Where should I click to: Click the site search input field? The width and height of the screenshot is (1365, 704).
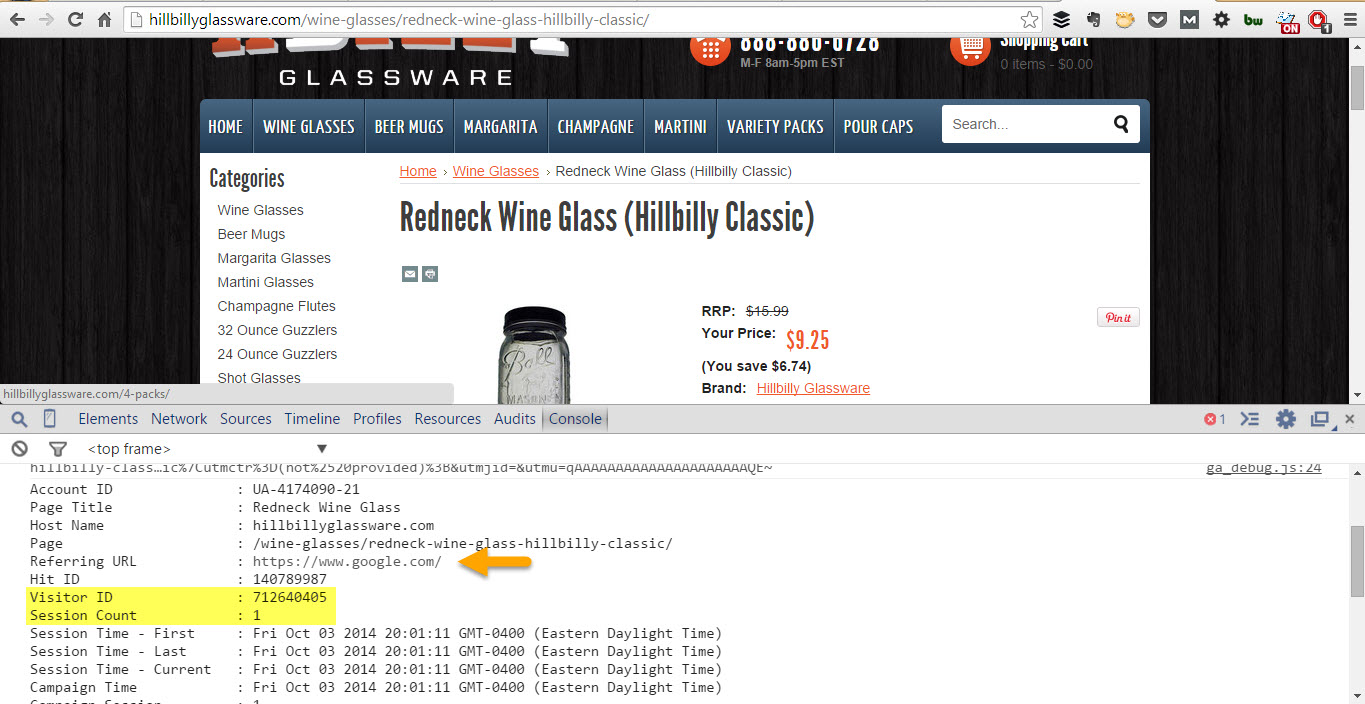pyautogui.click(x=1025, y=125)
